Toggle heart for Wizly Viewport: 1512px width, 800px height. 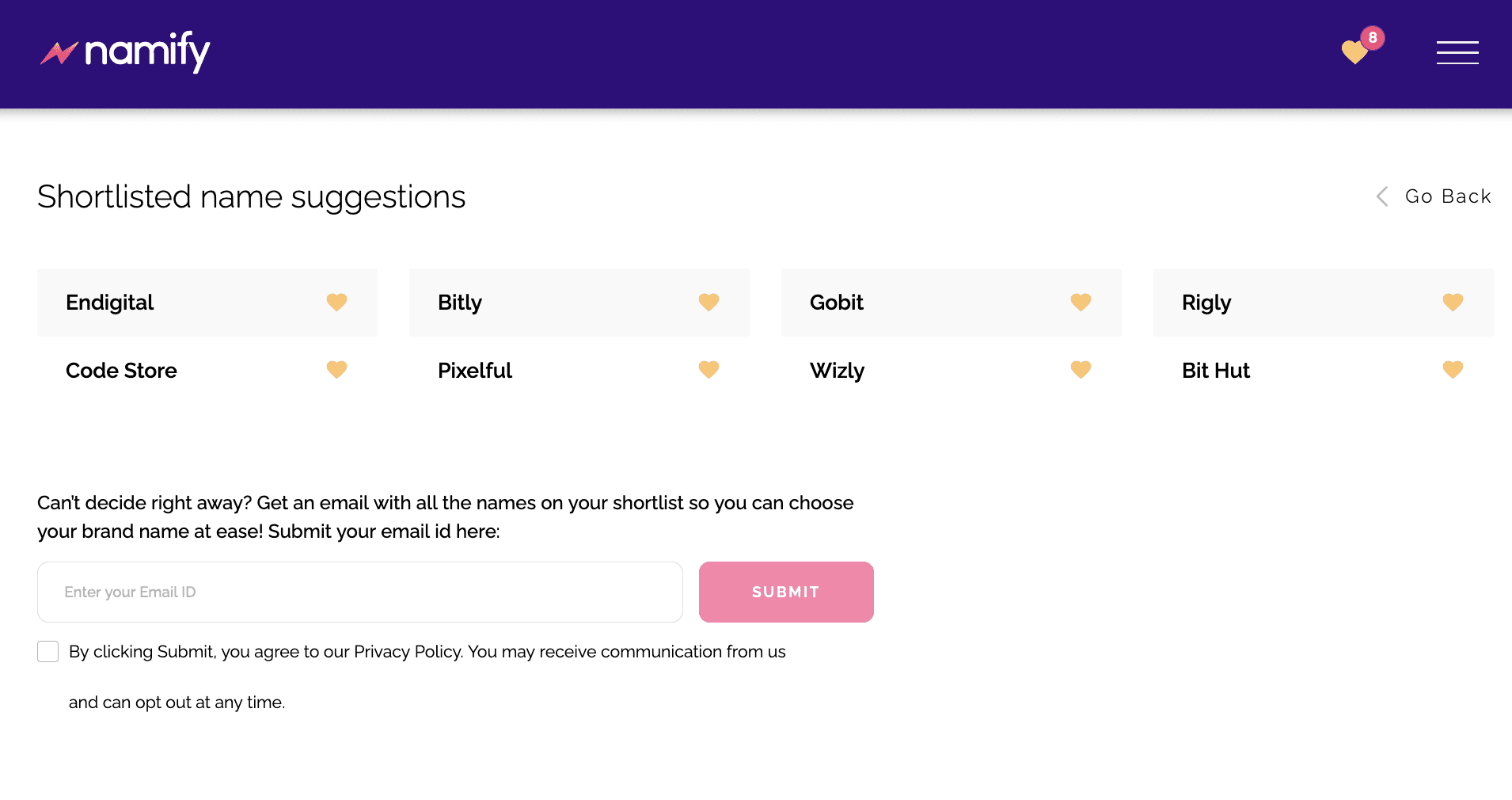tap(1081, 369)
